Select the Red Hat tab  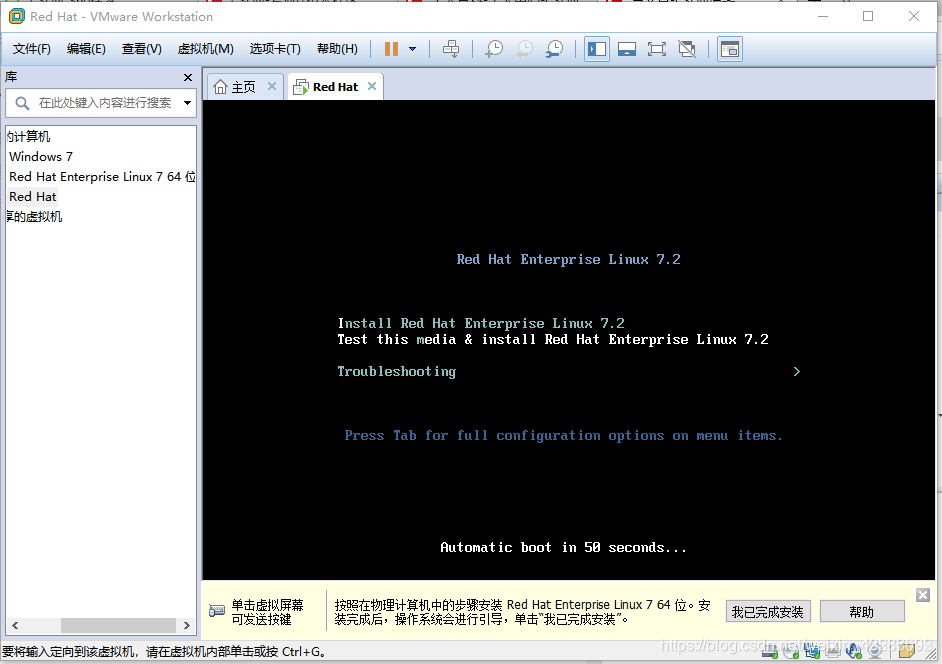coord(335,87)
